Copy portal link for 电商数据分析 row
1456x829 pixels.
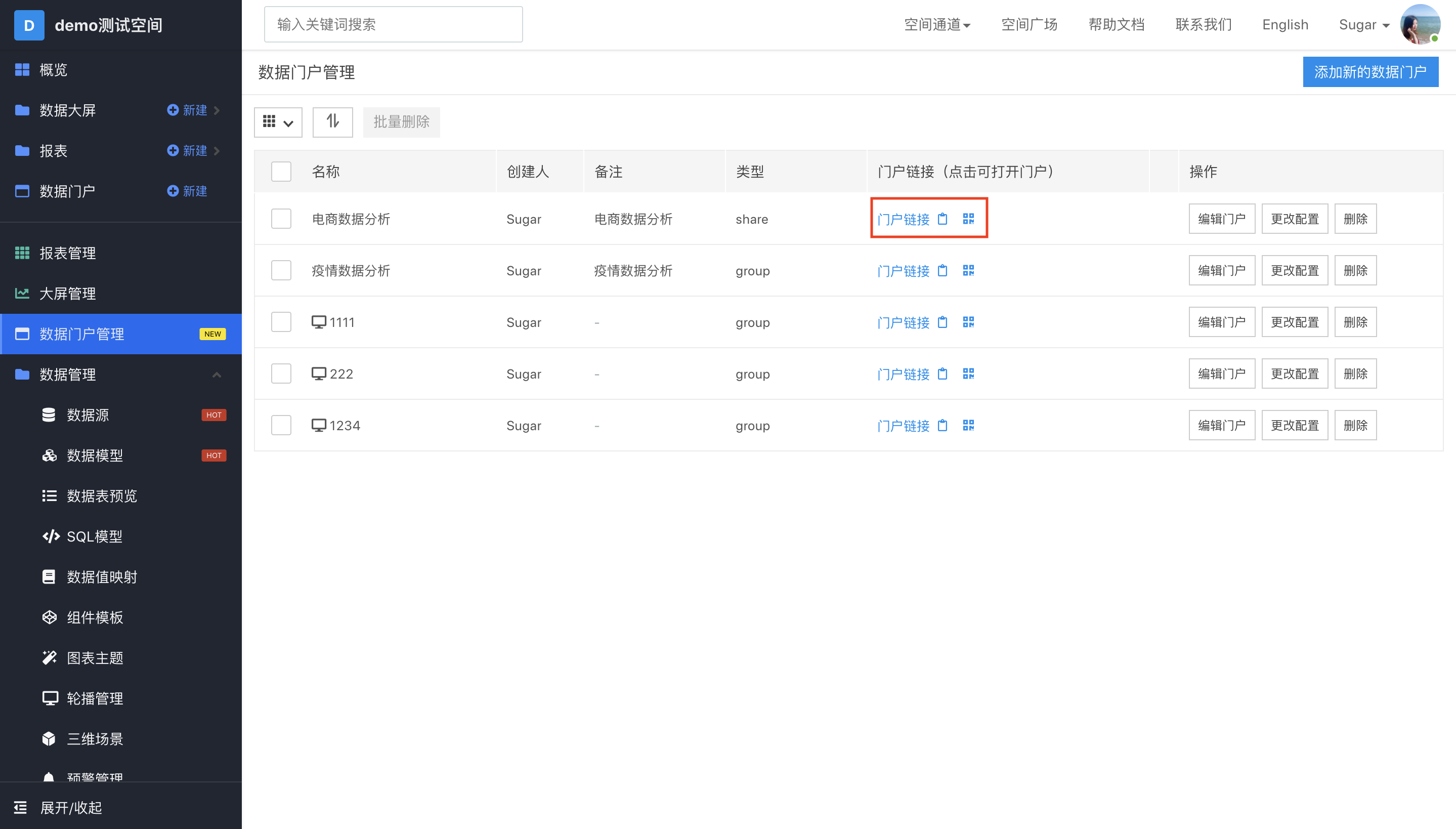(942, 219)
